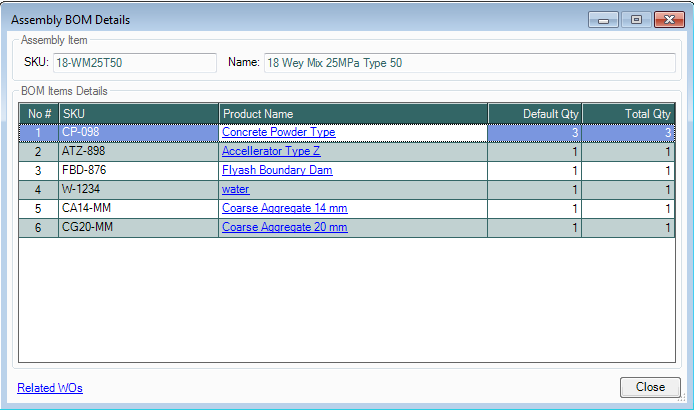This screenshot has width=694, height=410.
Task: Open the Accellerator Type Z product link
Action: click(271, 151)
